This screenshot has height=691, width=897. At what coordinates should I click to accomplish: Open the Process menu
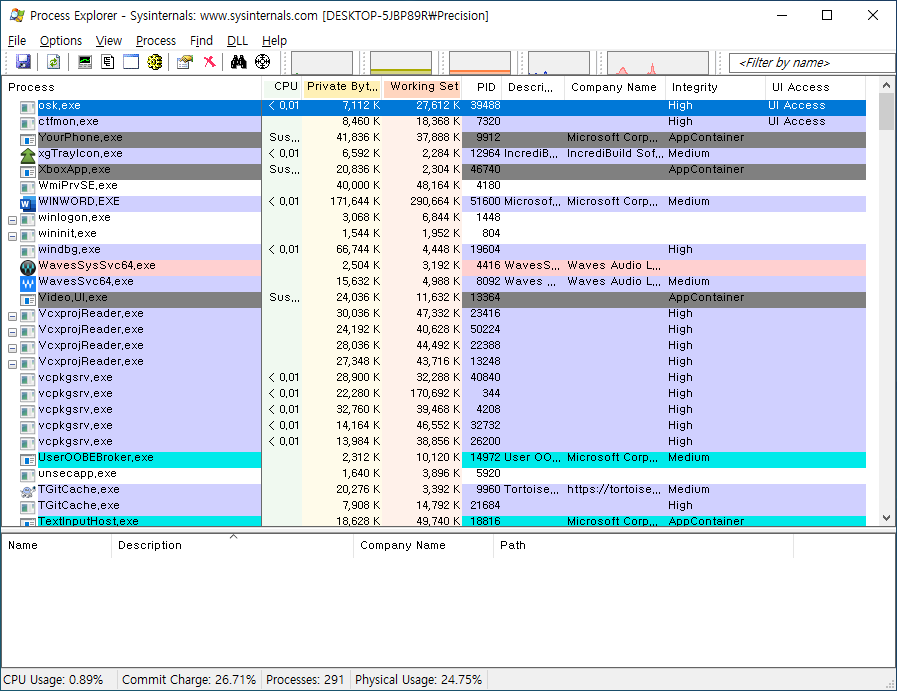click(156, 41)
